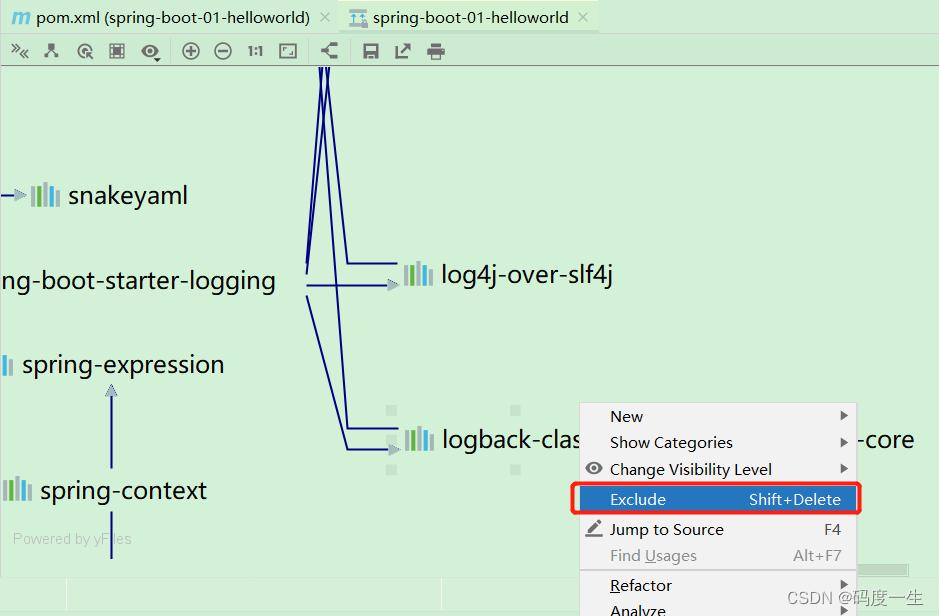Reset zoom using 1:1 actual size icon

click(256, 51)
